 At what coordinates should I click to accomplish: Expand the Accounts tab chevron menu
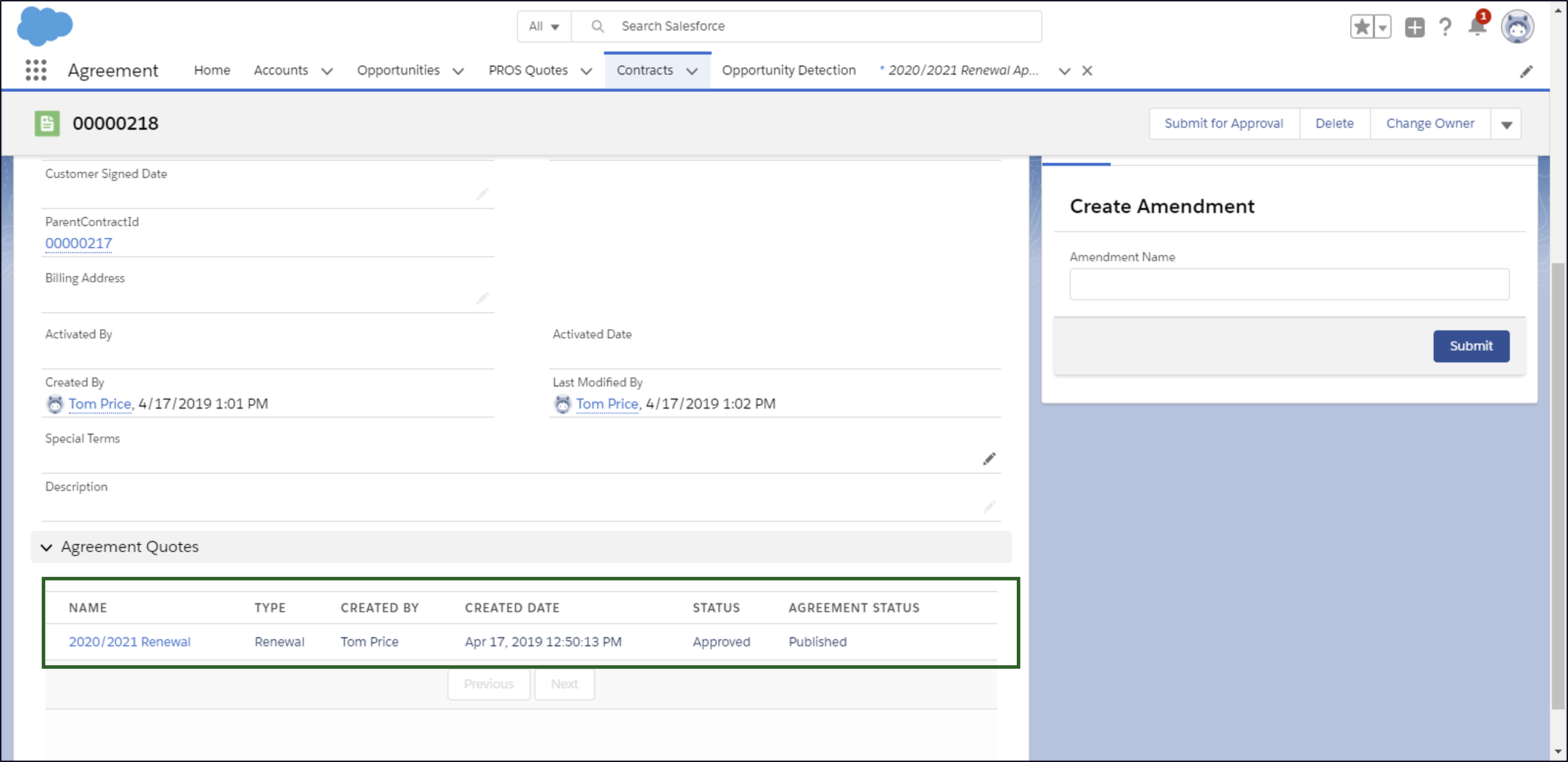click(x=327, y=71)
